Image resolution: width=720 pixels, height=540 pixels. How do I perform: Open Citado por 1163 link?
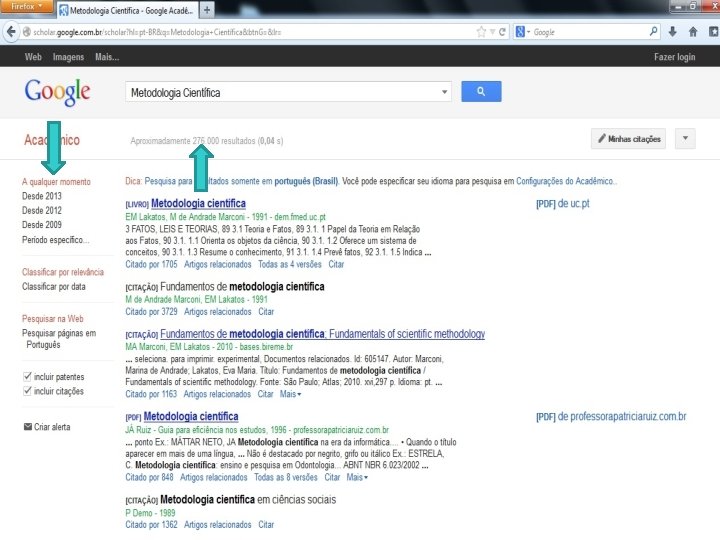(x=151, y=394)
